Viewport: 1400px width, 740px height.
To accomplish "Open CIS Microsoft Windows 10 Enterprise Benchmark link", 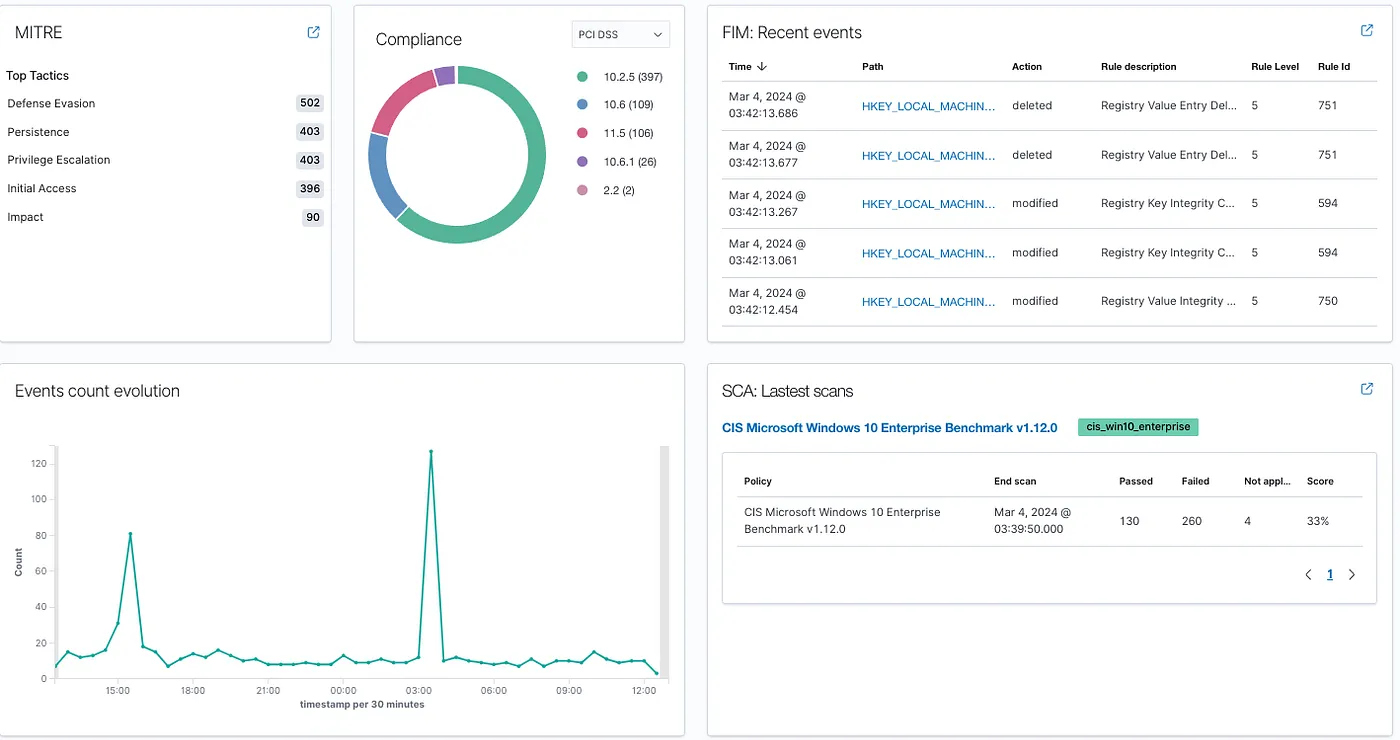I will 890,427.
